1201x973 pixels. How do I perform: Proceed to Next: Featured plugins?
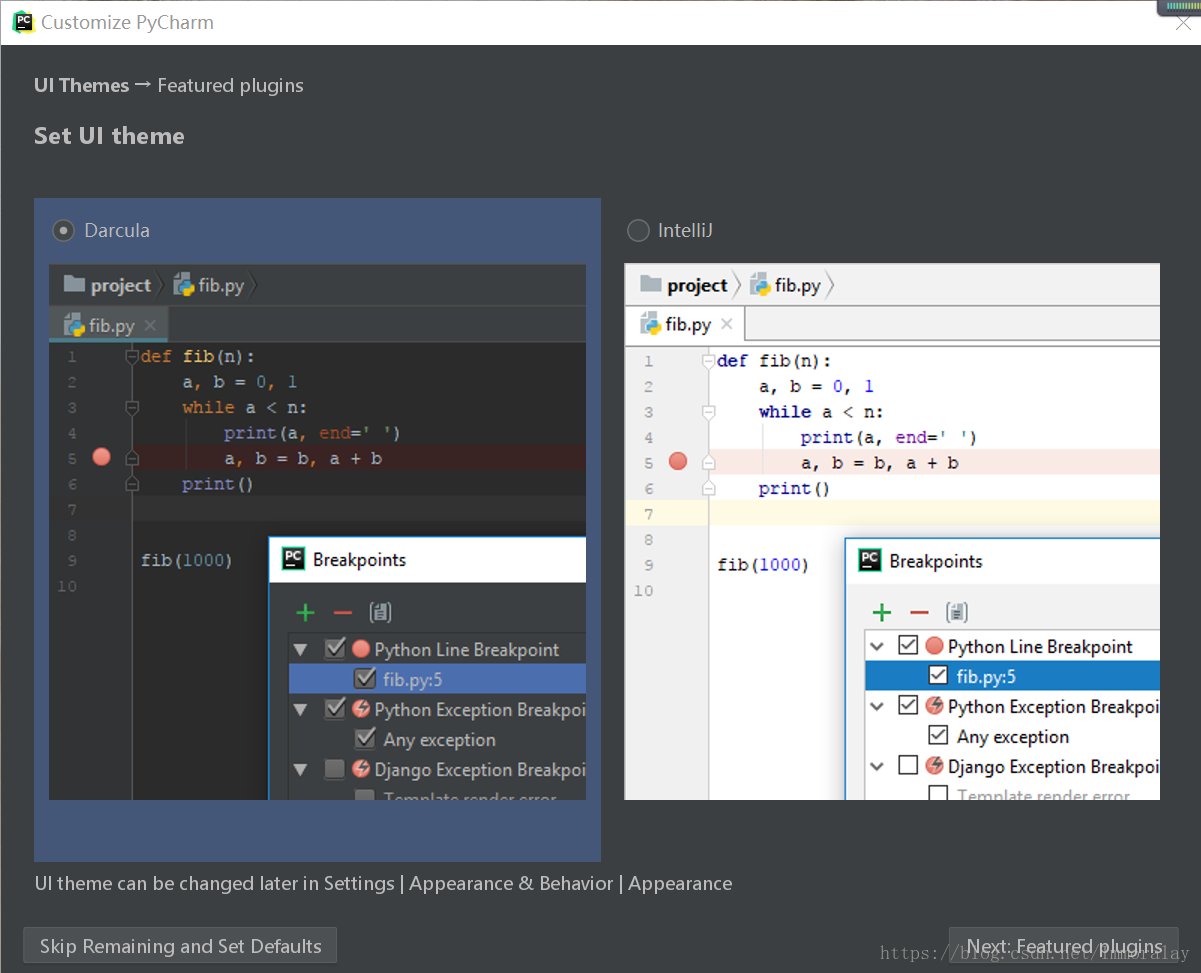[x=1064, y=946]
